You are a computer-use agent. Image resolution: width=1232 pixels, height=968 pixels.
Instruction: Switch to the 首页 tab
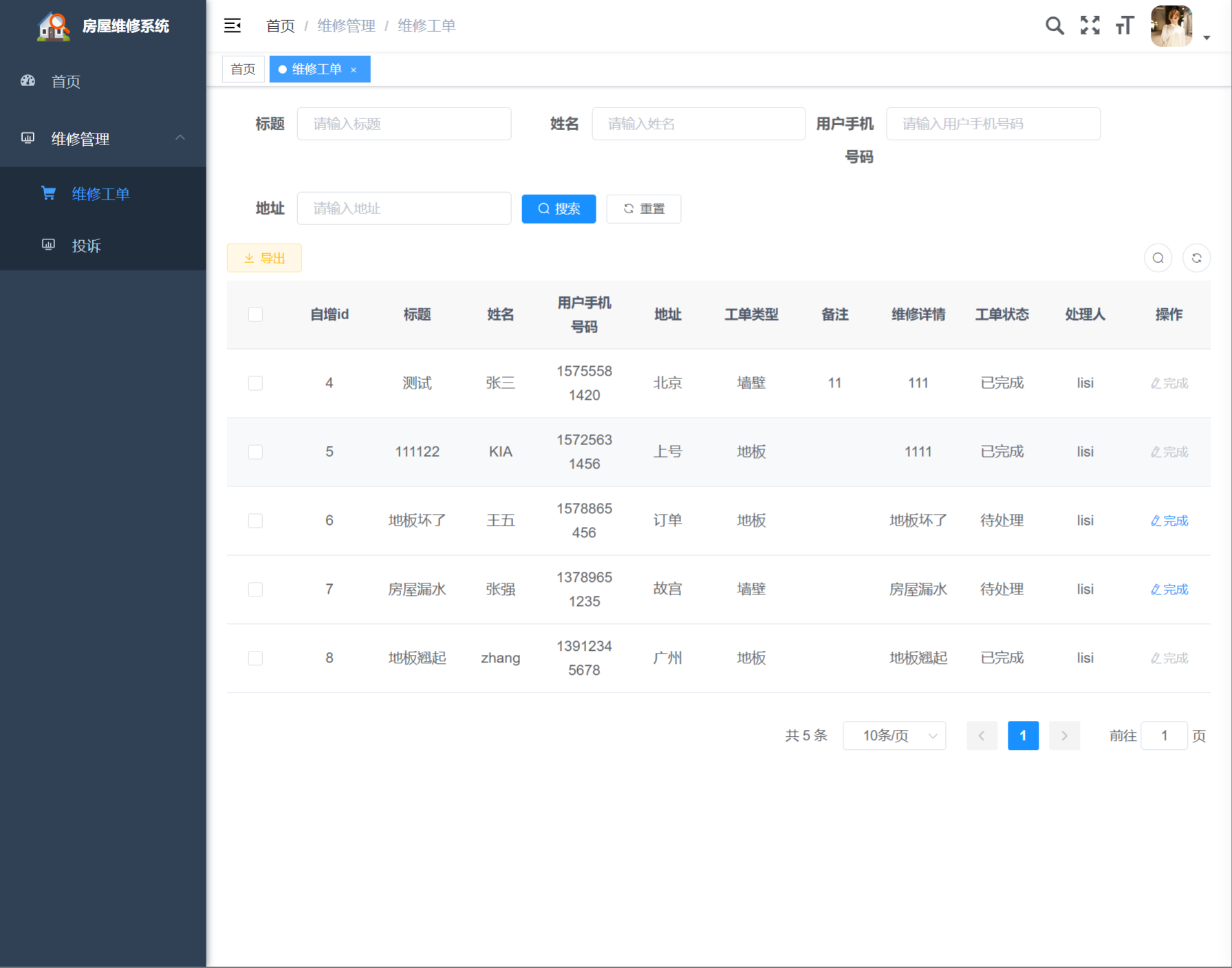pyautogui.click(x=244, y=69)
